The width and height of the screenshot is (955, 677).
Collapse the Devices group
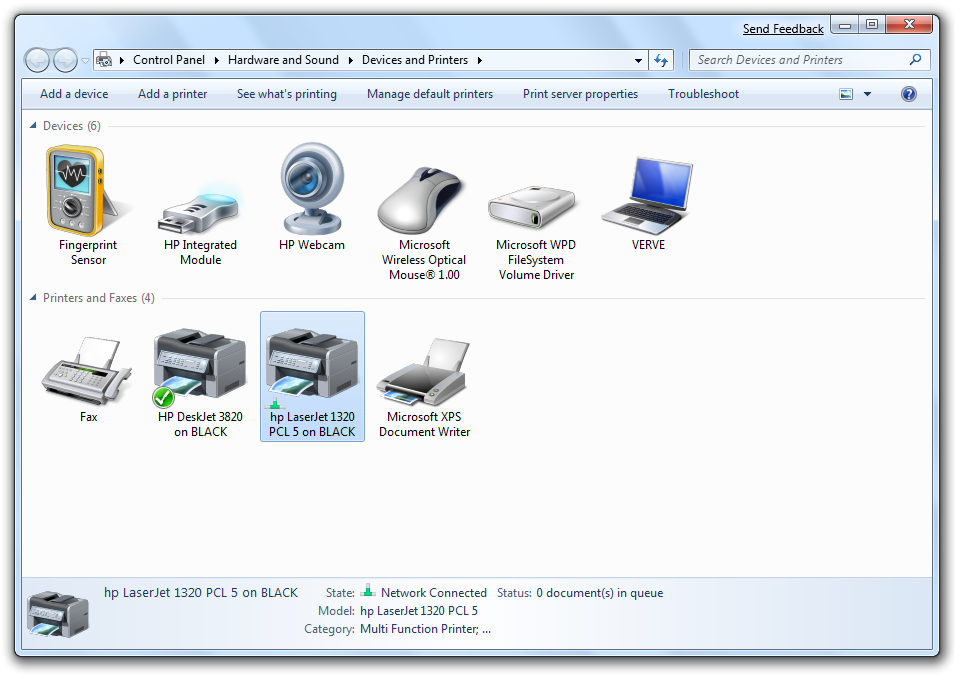pos(34,126)
